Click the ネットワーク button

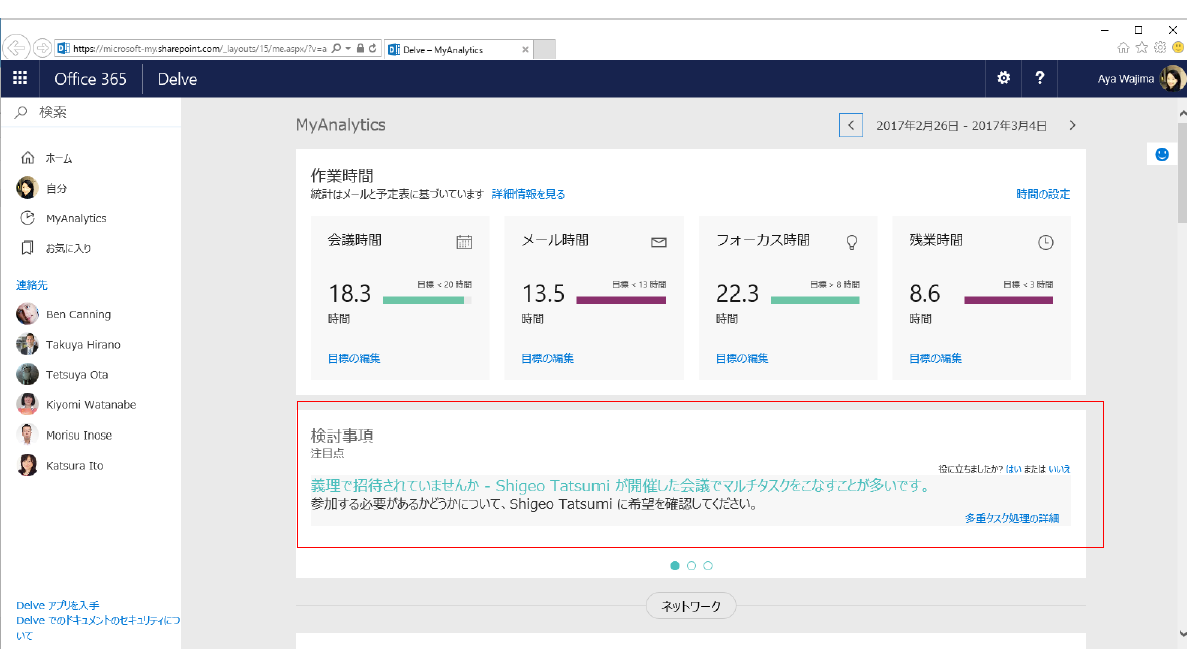(x=690, y=606)
